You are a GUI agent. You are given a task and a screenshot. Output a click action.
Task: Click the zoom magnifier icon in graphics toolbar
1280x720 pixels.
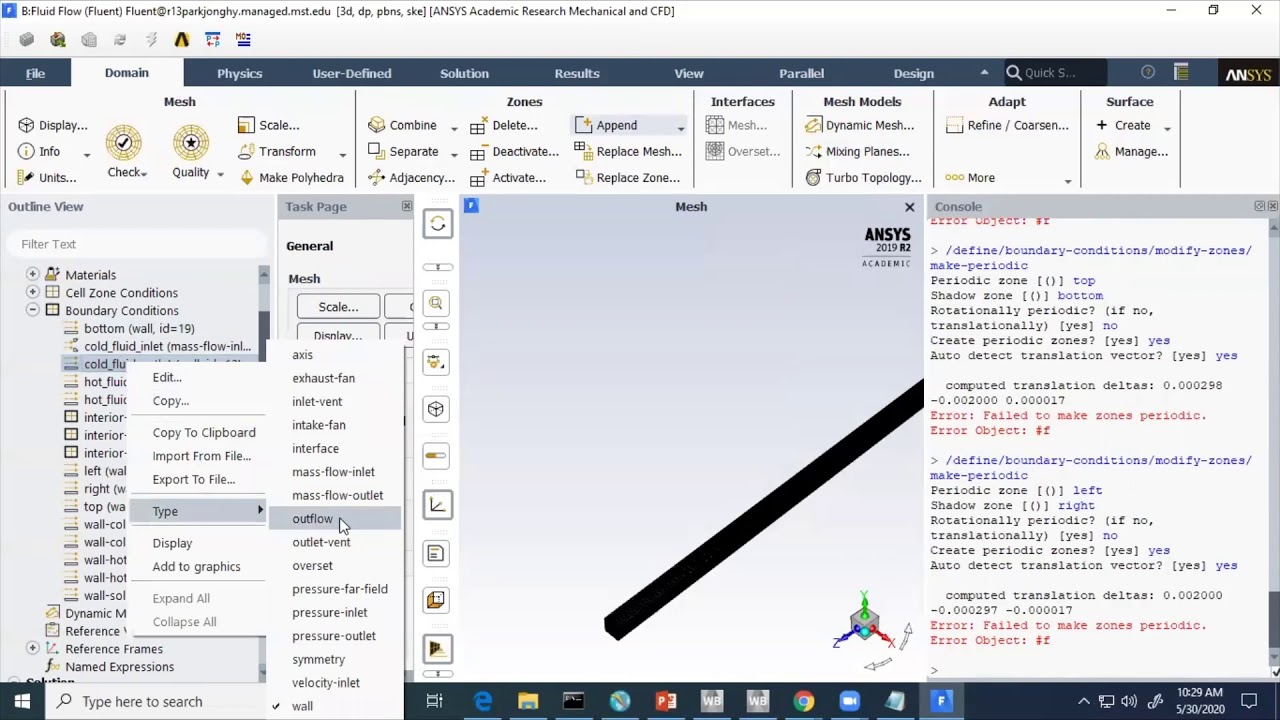[x=436, y=303]
